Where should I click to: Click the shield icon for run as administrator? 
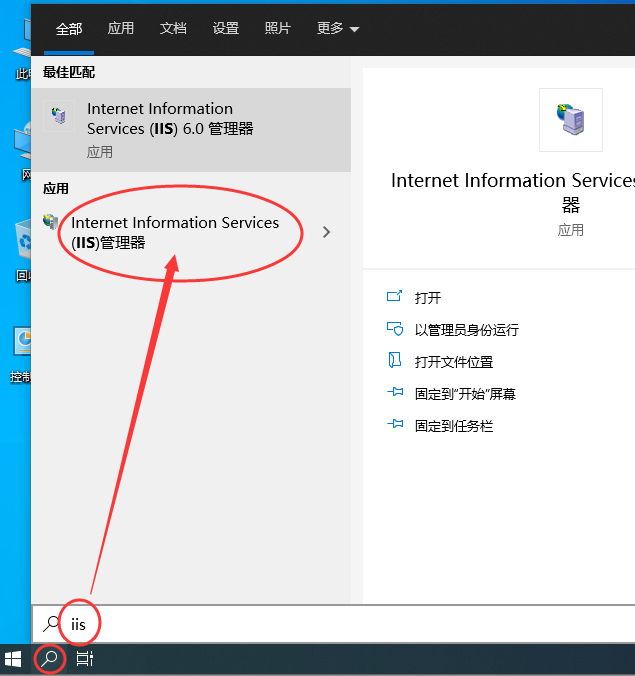[395, 329]
